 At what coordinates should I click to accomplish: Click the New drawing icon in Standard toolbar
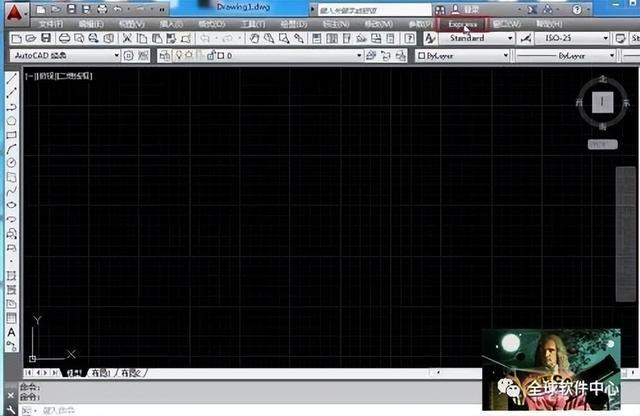pos(16,39)
